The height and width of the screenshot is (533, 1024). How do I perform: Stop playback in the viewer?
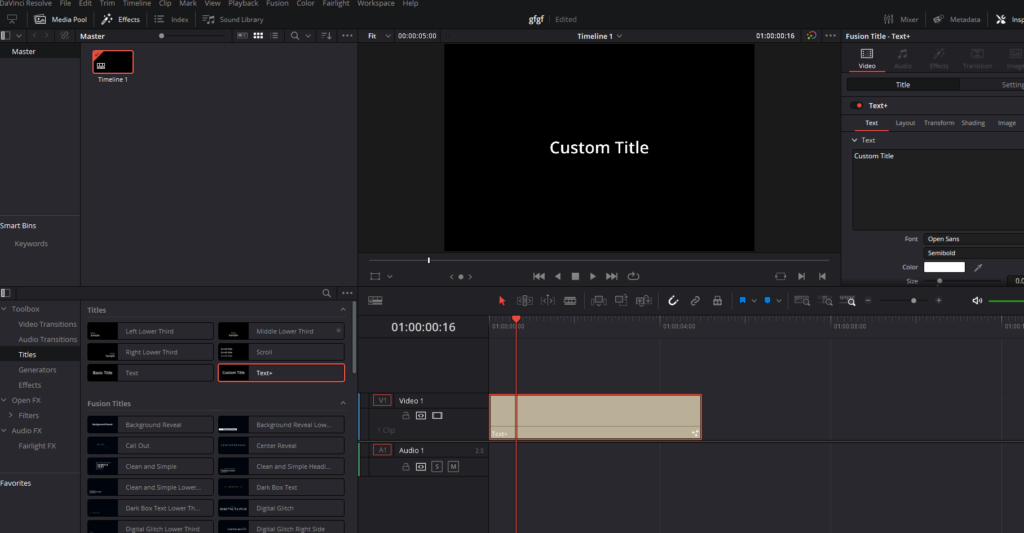pyautogui.click(x=575, y=276)
